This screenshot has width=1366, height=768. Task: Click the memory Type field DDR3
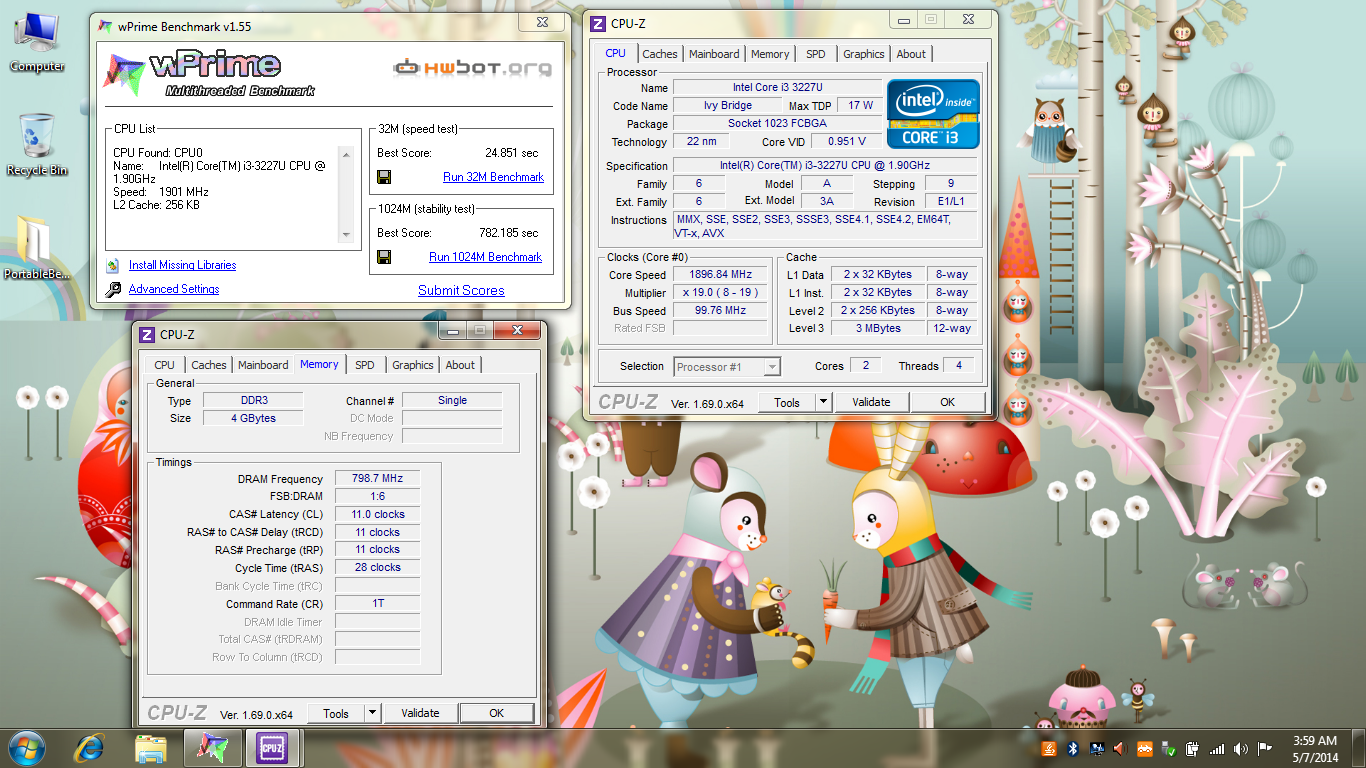tap(254, 400)
